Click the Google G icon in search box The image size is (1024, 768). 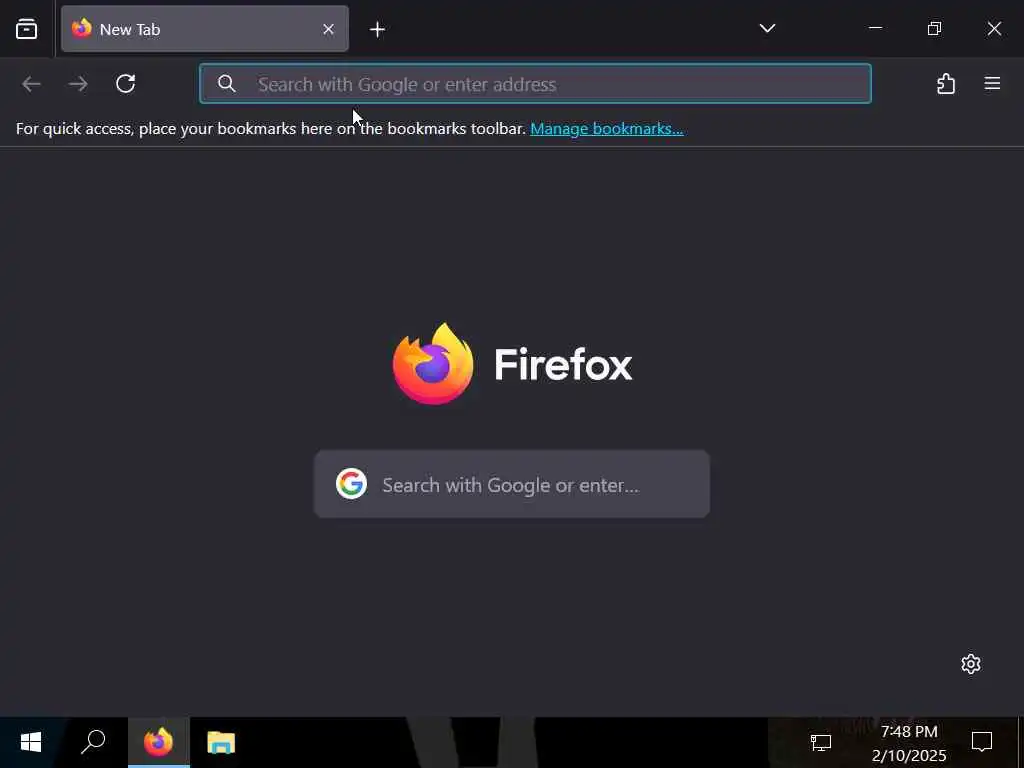click(351, 484)
